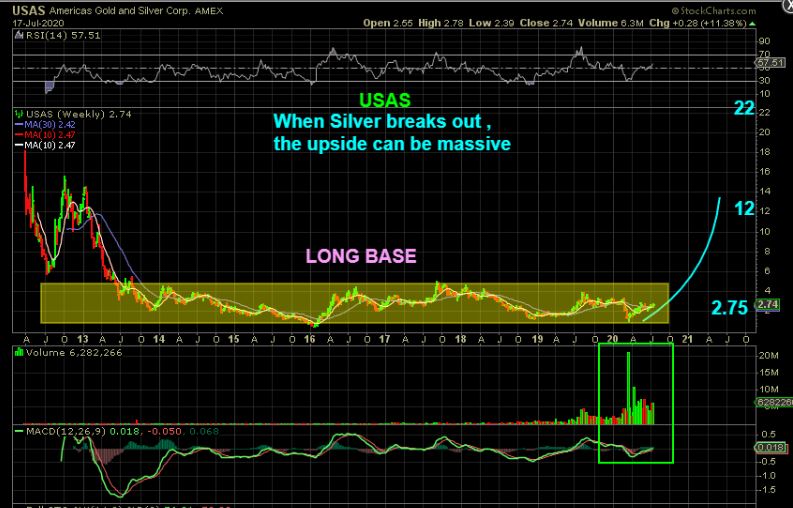Close the chart with the corner X
This screenshot has width=793, height=508.
(x=788, y=3)
